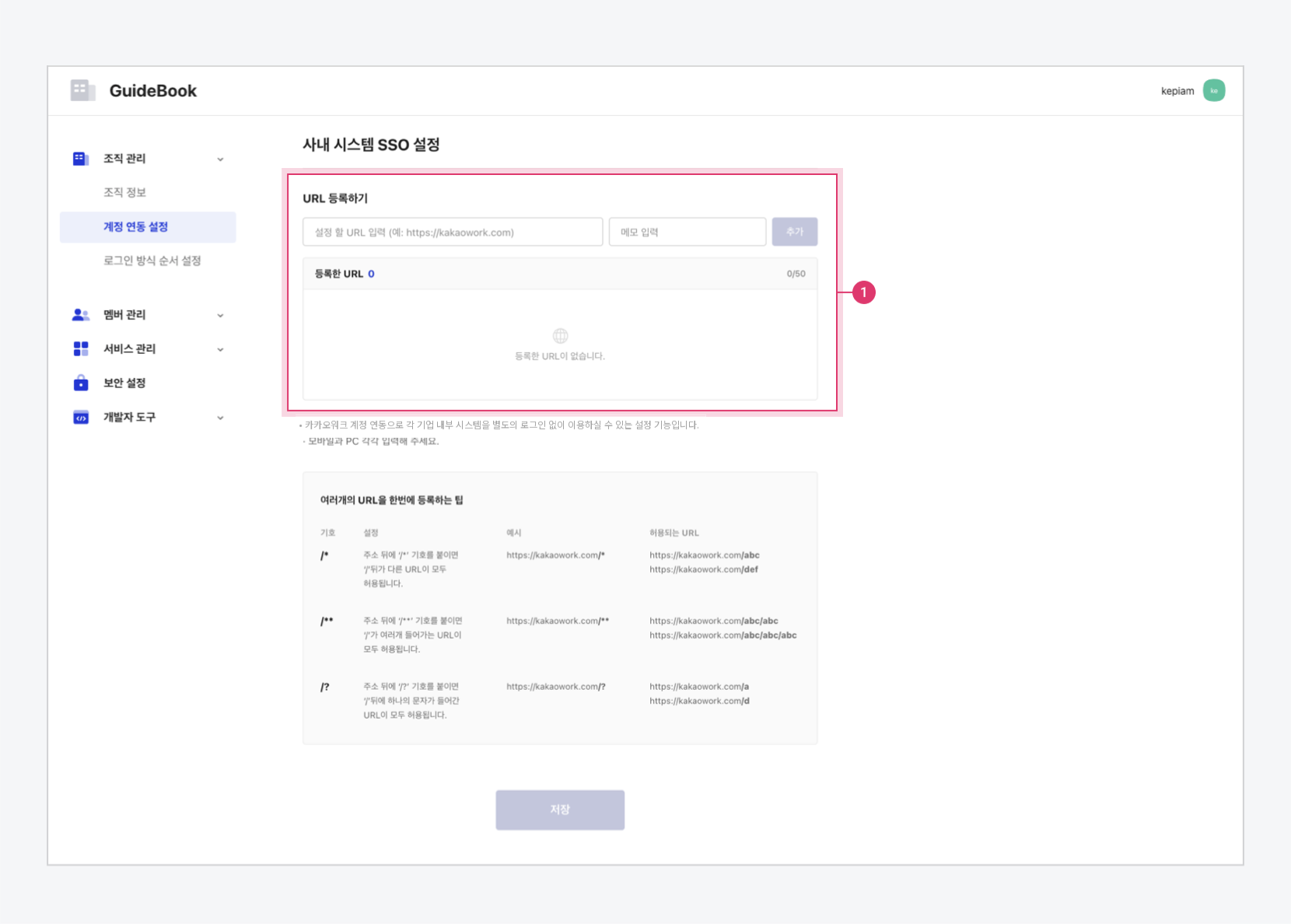Click the globe icon in empty URL list
The width and height of the screenshot is (1291, 924).
coord(560,336)
